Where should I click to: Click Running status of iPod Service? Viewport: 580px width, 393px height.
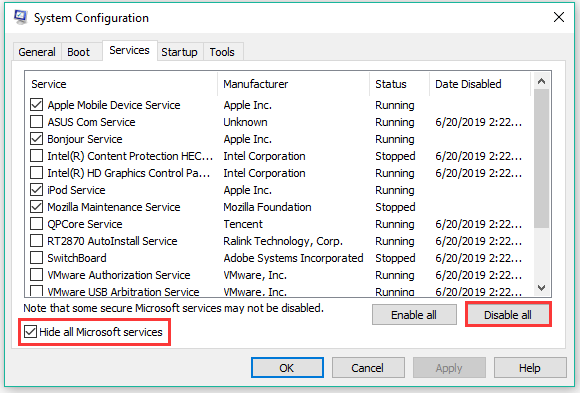pyautogui.click(x=395, y=190)
